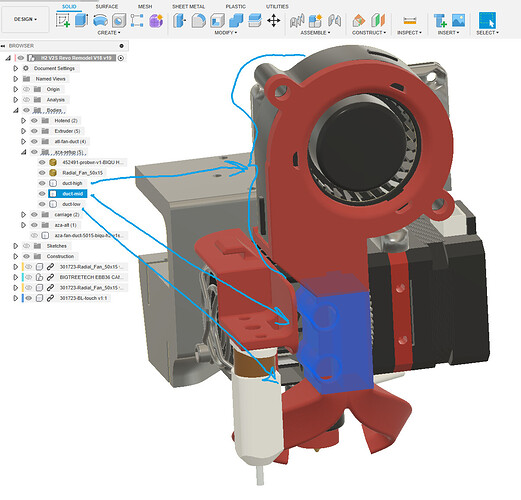The width and height of the screenshot is (521, 500).
Task: Select the Revolve tool icon
Action: 100,20
